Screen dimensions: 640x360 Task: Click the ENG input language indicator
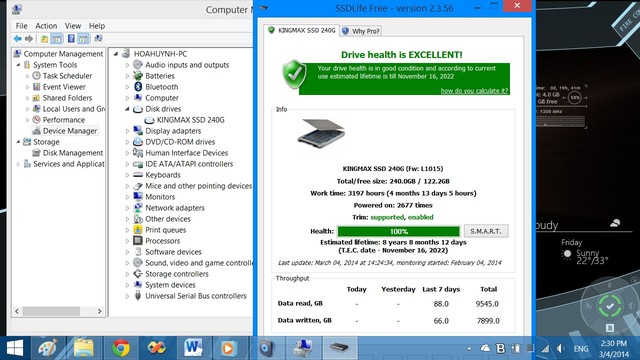coord(581,349)
